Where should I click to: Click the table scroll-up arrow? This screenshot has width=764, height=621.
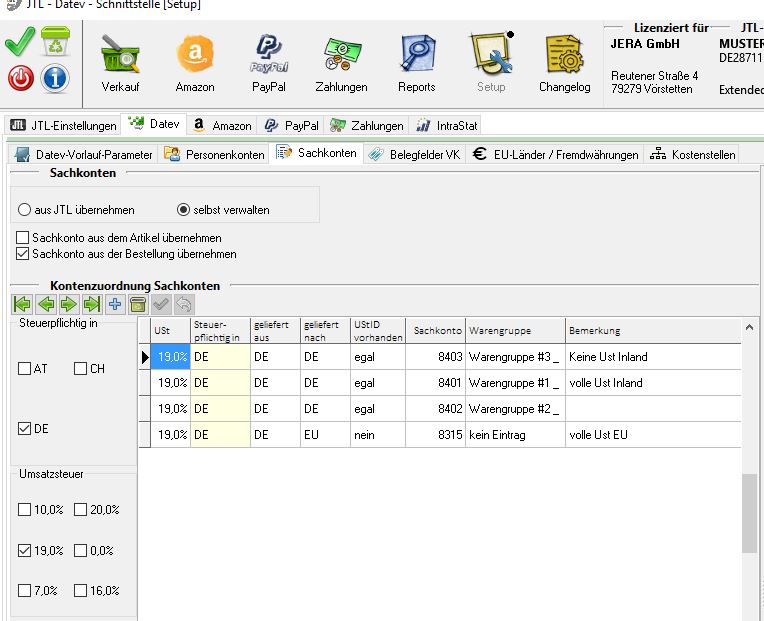pos(749,328)
